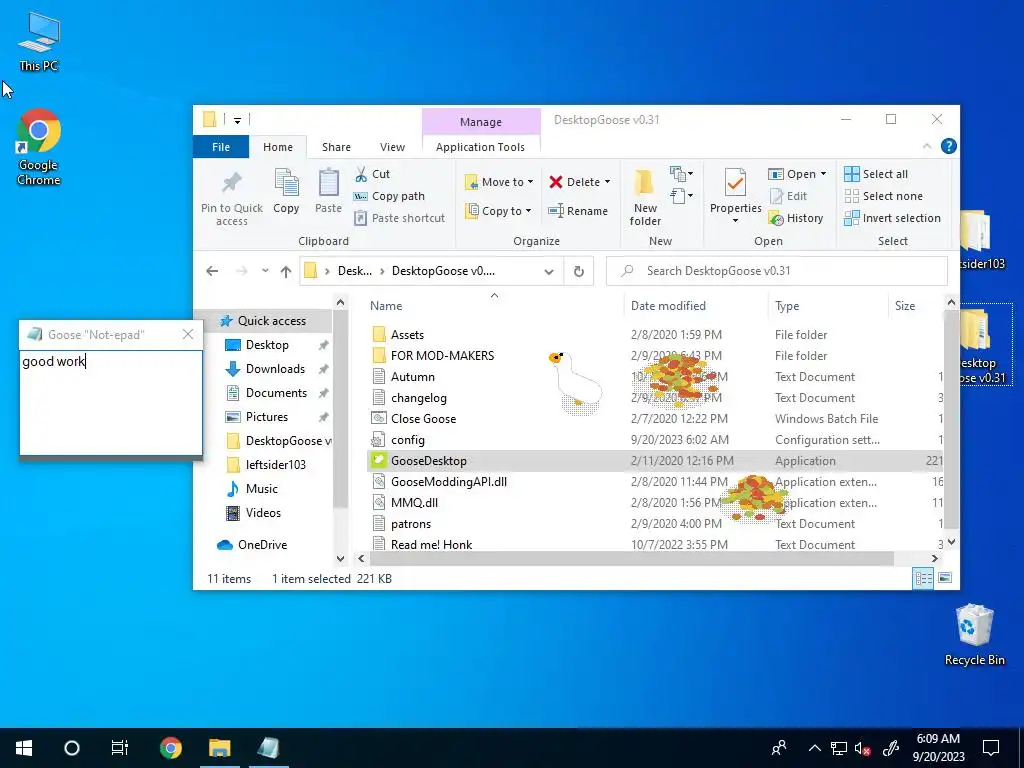Click Edit in Open group
This screenshot has width=1024, height=768.
tap(788, 196)
